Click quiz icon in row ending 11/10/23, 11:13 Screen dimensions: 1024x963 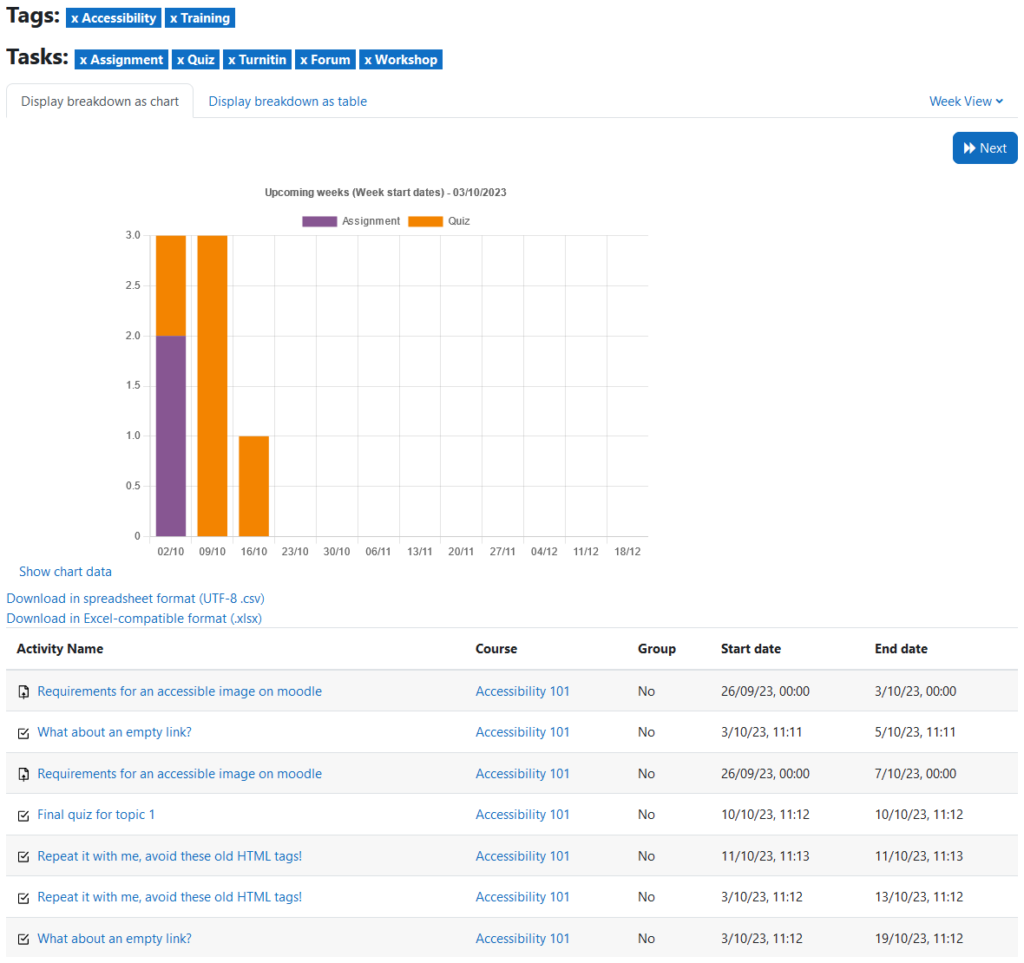[24, 857]
